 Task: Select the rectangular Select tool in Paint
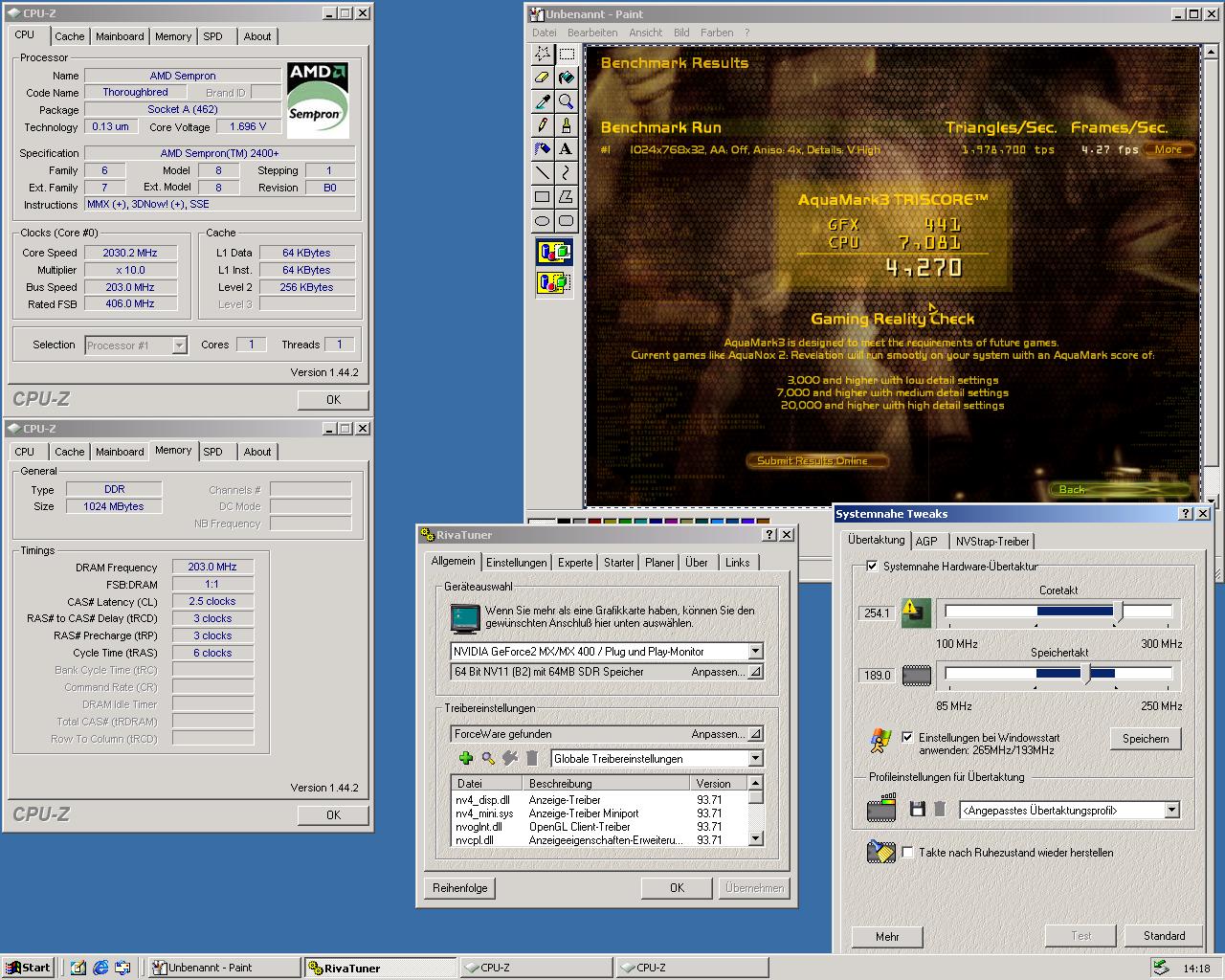pos(567,55)
